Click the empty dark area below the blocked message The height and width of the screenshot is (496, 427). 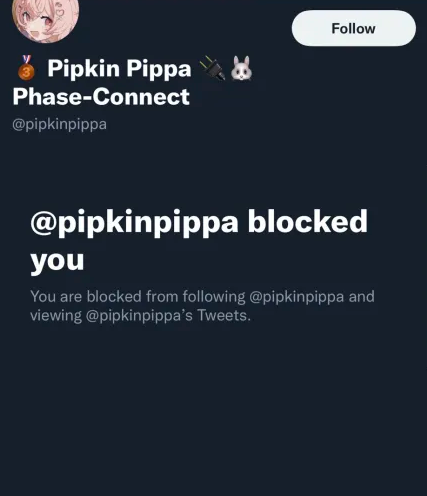pyautogui.click(x=213, y=410)
